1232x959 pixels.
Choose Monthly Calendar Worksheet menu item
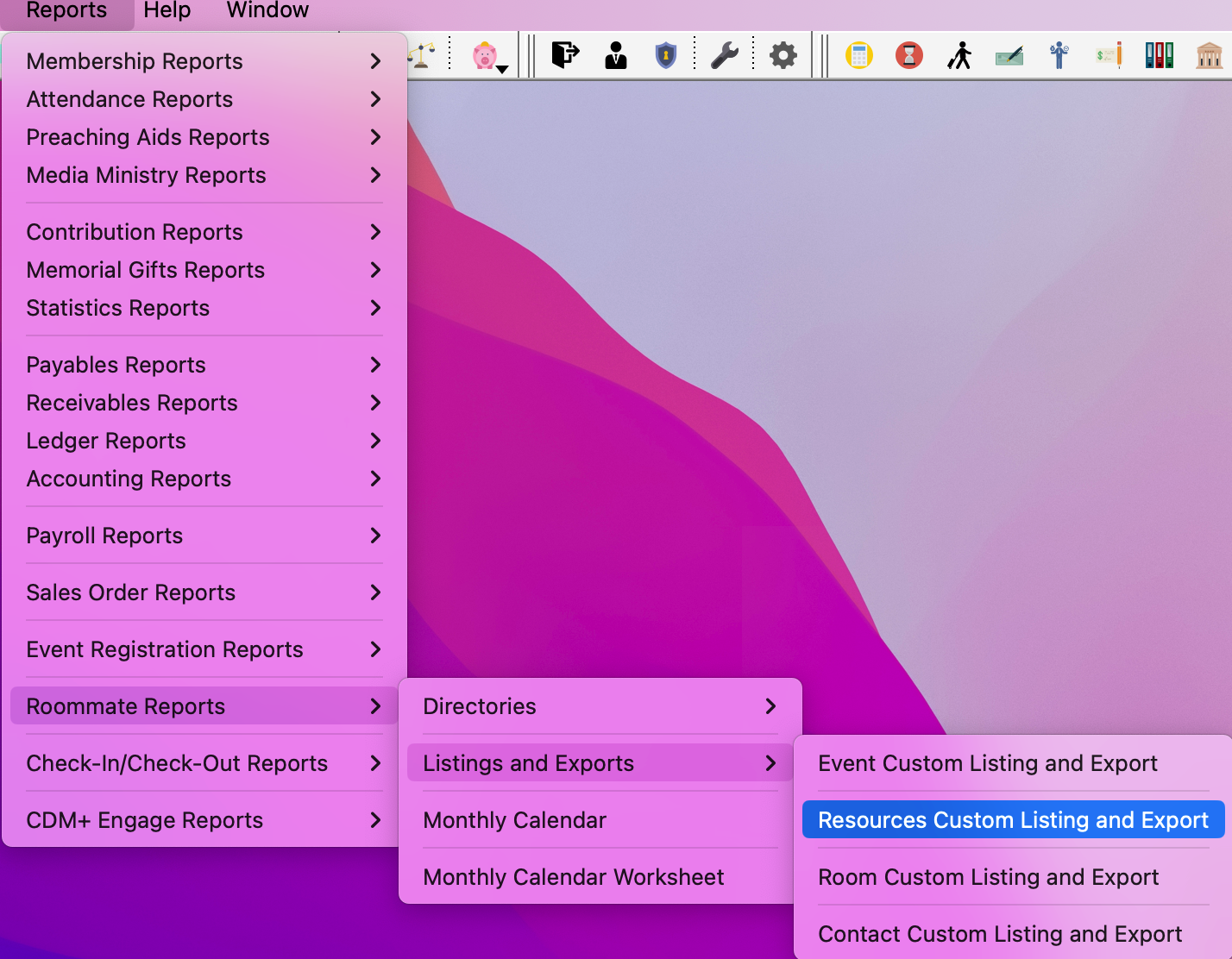pos(574,877)
